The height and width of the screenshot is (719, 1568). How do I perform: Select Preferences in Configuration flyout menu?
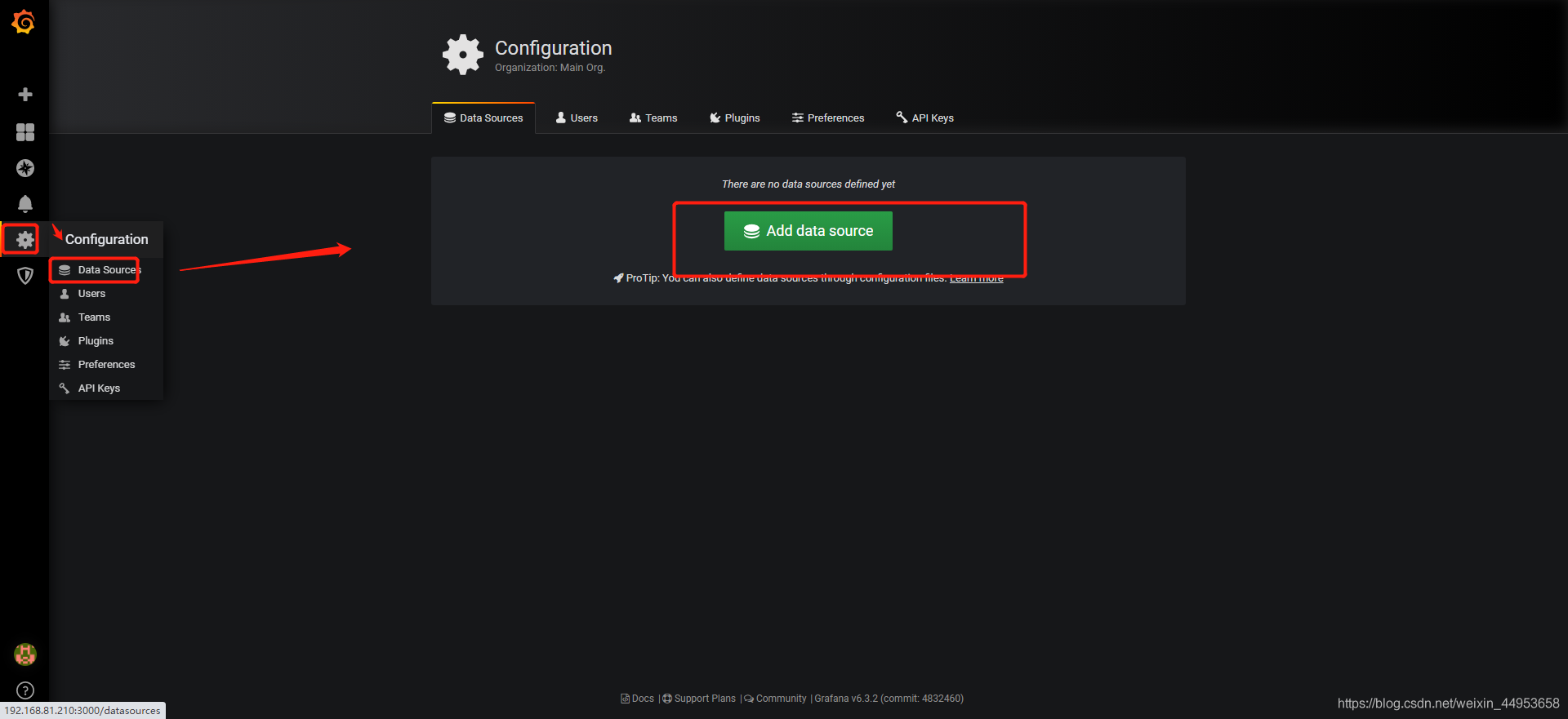point(106,365)
